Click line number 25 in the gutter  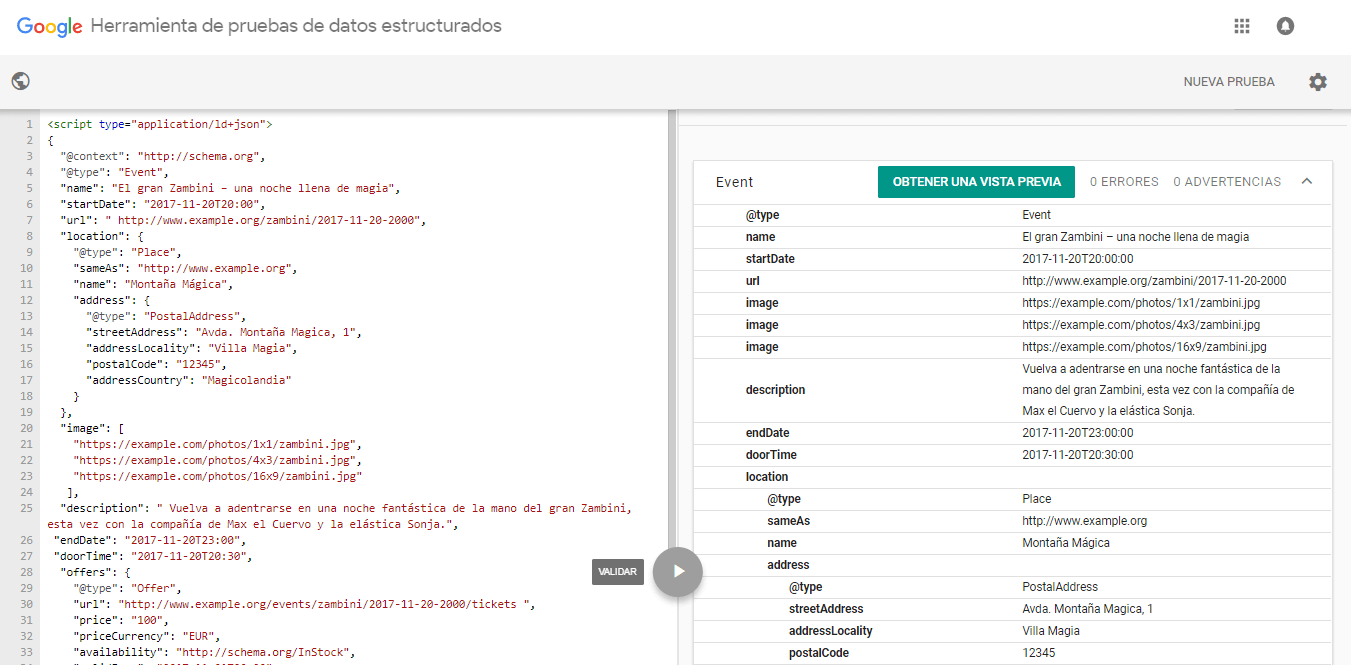[27, 508]
